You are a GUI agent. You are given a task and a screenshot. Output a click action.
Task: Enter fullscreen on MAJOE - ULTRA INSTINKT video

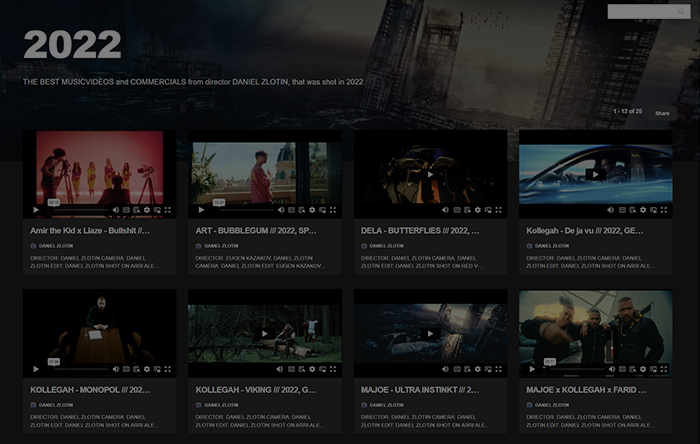point(498,369)
